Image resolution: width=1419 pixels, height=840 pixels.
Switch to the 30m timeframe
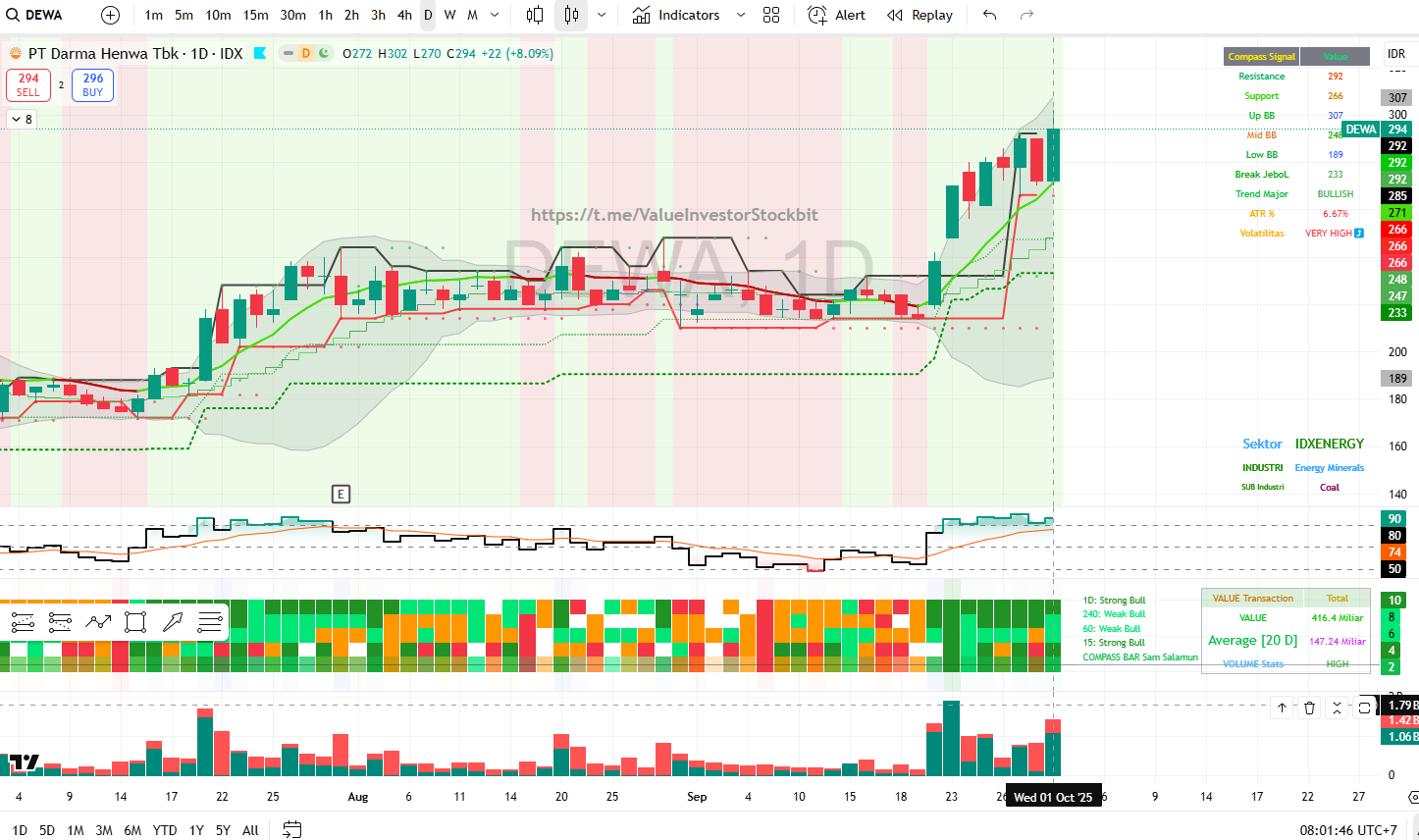pyautogui.click(x=293, y=15)
